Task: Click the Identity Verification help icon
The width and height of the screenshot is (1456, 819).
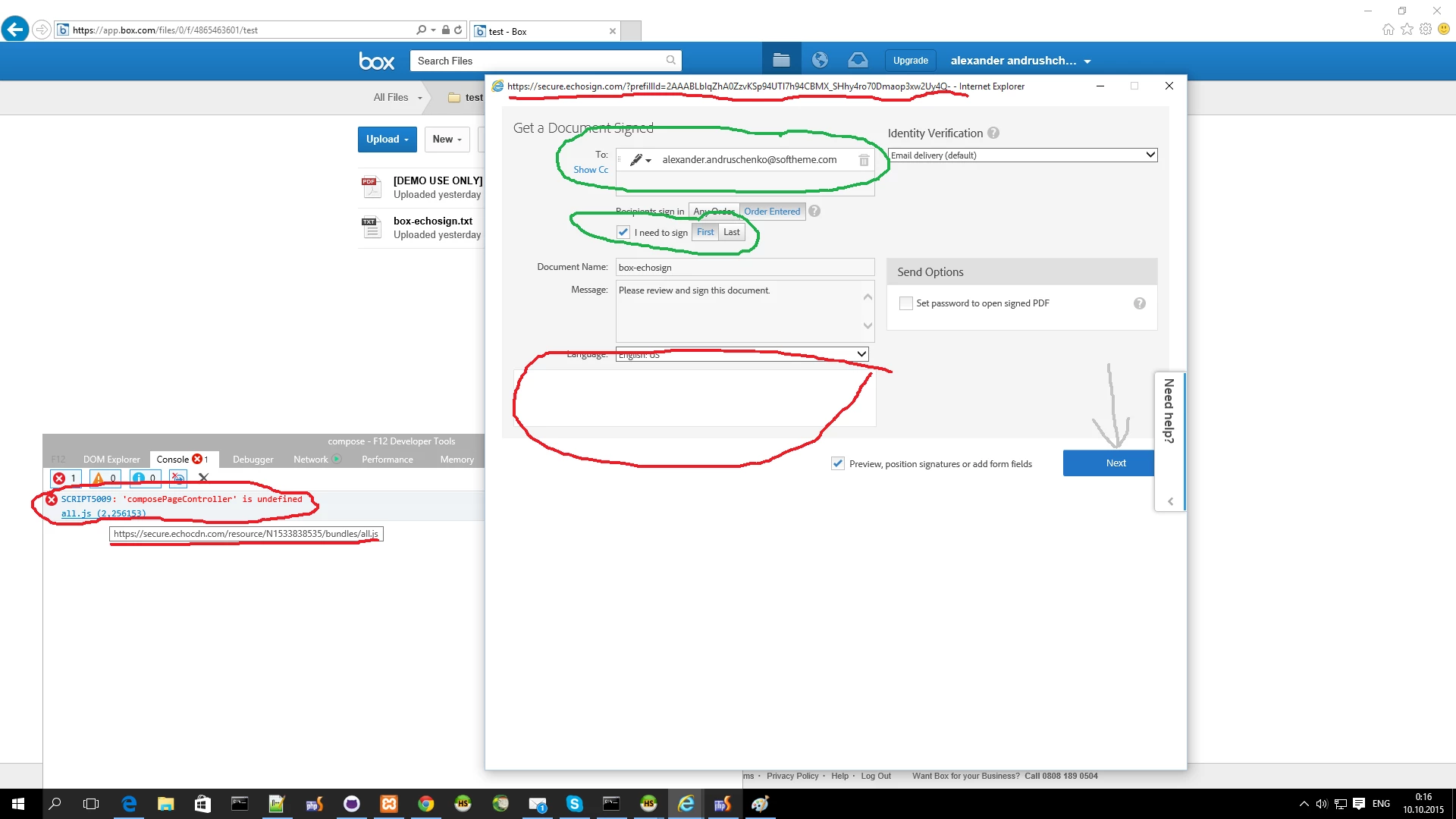Action: [993, 133]
